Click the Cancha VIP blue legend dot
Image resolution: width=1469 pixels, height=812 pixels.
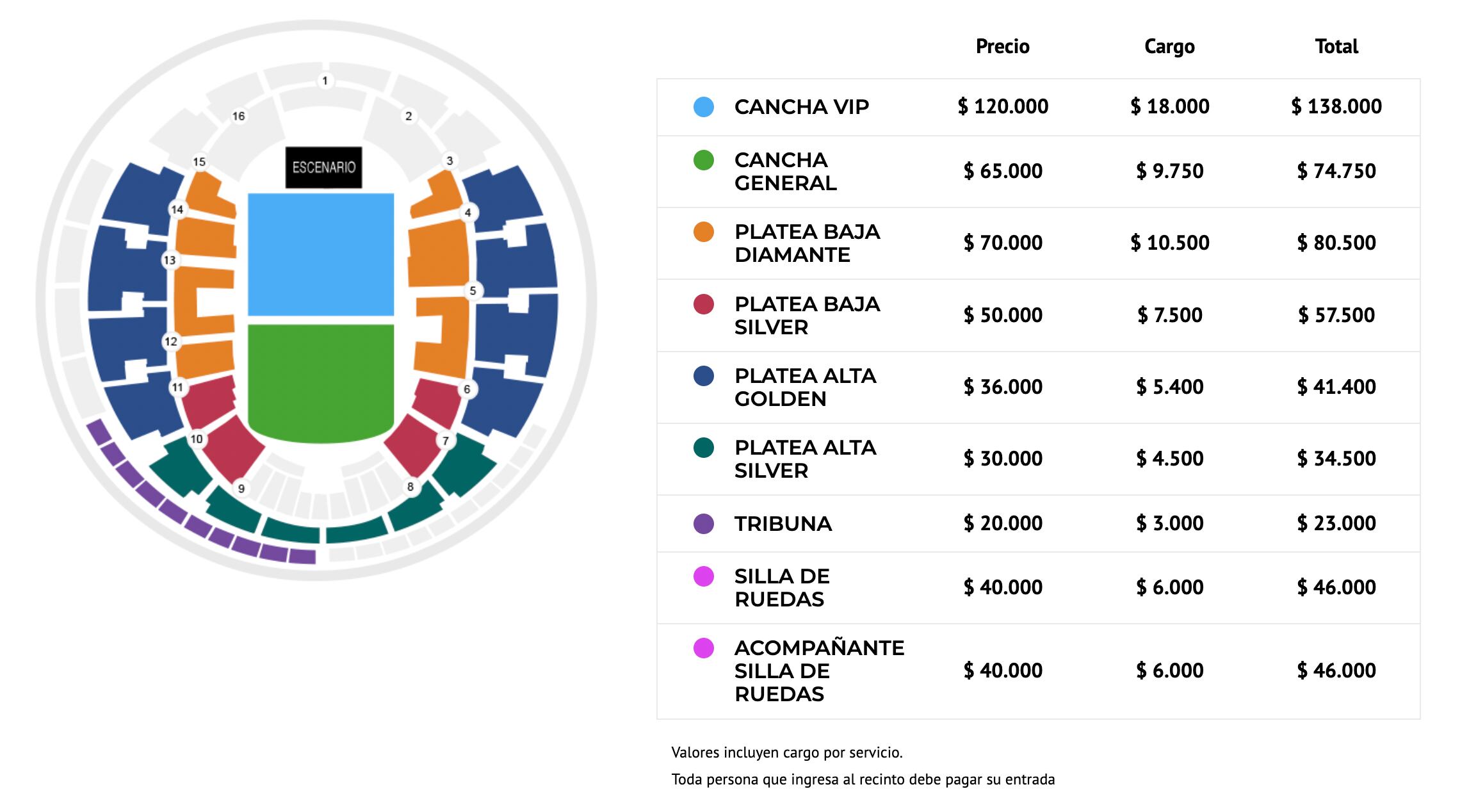(704, 107)
